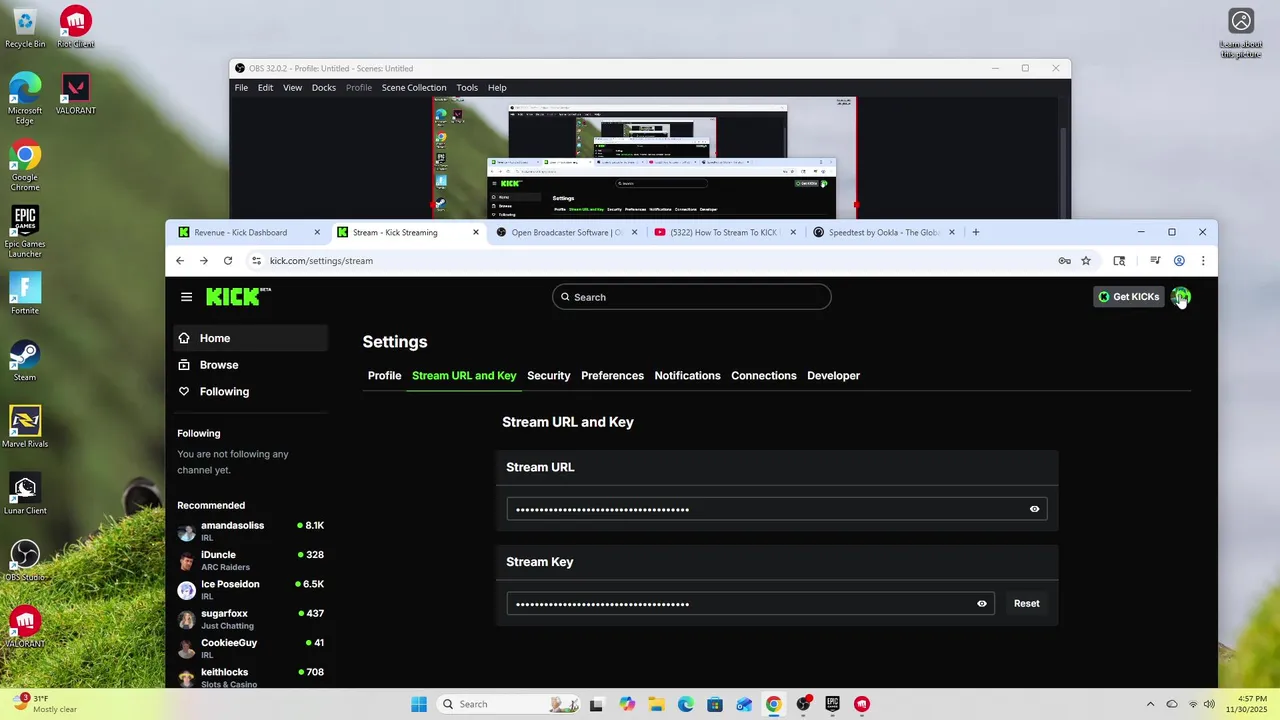Open Riot Client desktop shortcut
This screenshot has width=1280, height=720.
tap(76, 28)
